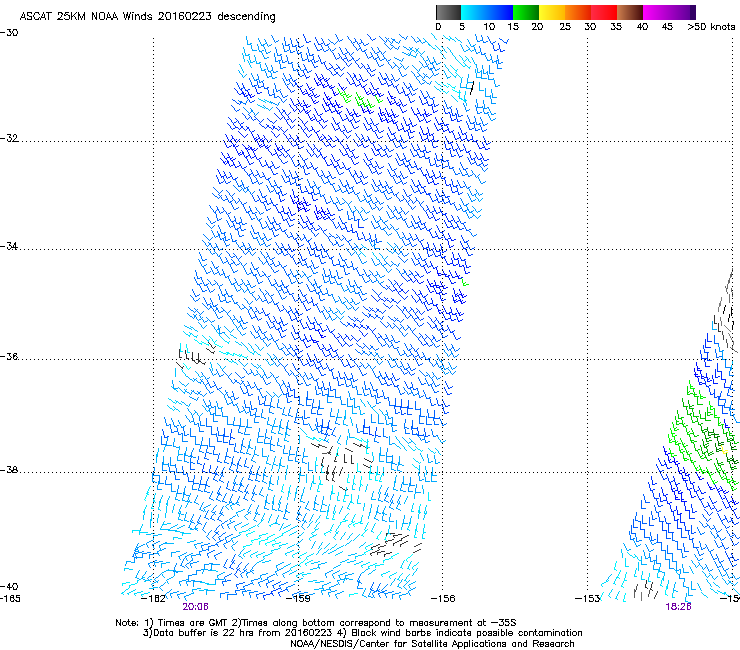
Task: Click the title 'ASCAT 25KM NOAA Winds 20160223 descending'
Action: (147, 17)
